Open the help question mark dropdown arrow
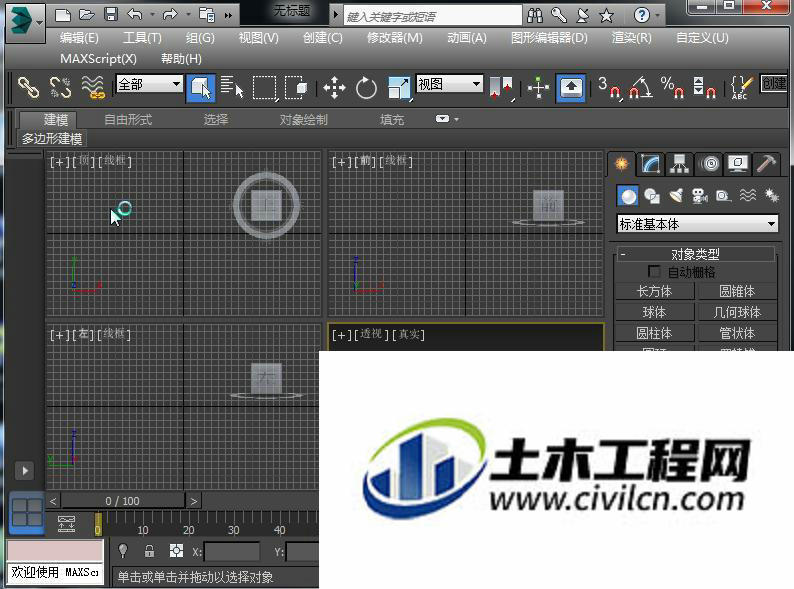The image size is (794, 589). [658, 15]
